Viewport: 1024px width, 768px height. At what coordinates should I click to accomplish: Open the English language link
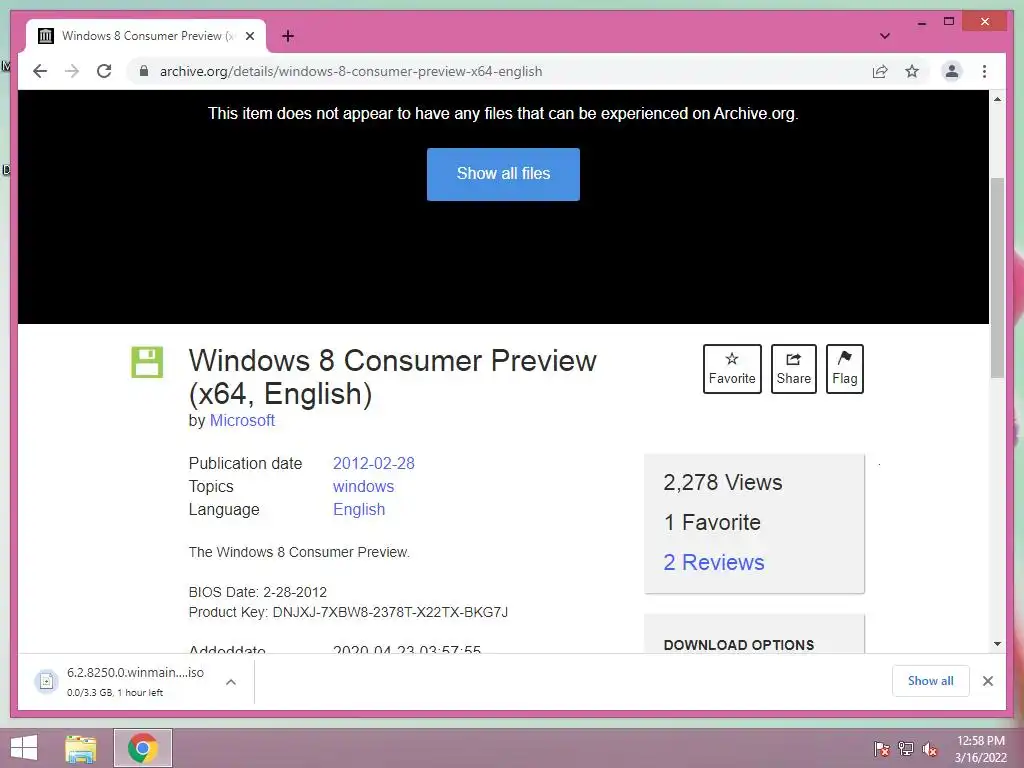click(x=359, y=509)
